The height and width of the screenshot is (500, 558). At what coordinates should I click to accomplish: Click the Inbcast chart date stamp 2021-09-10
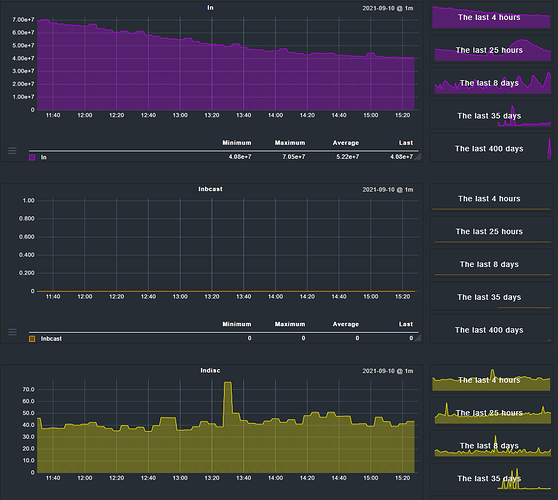tap(388, 190)
